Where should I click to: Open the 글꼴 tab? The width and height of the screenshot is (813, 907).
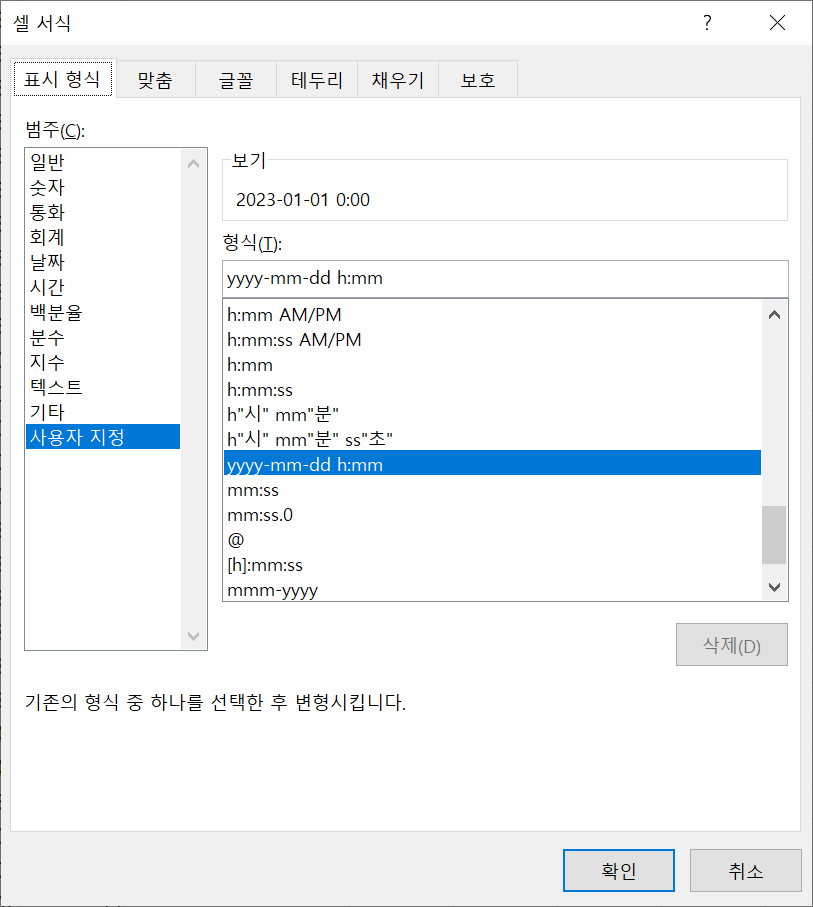point(236,80)
